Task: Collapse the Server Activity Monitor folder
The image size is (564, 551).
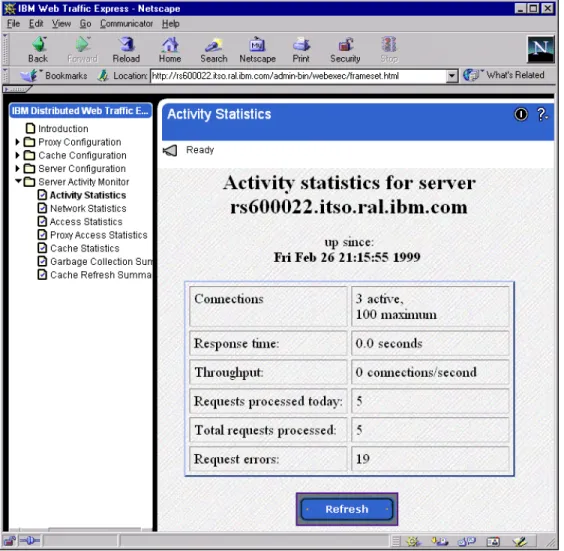Action: pyautogui.click(x=18, y=181)
